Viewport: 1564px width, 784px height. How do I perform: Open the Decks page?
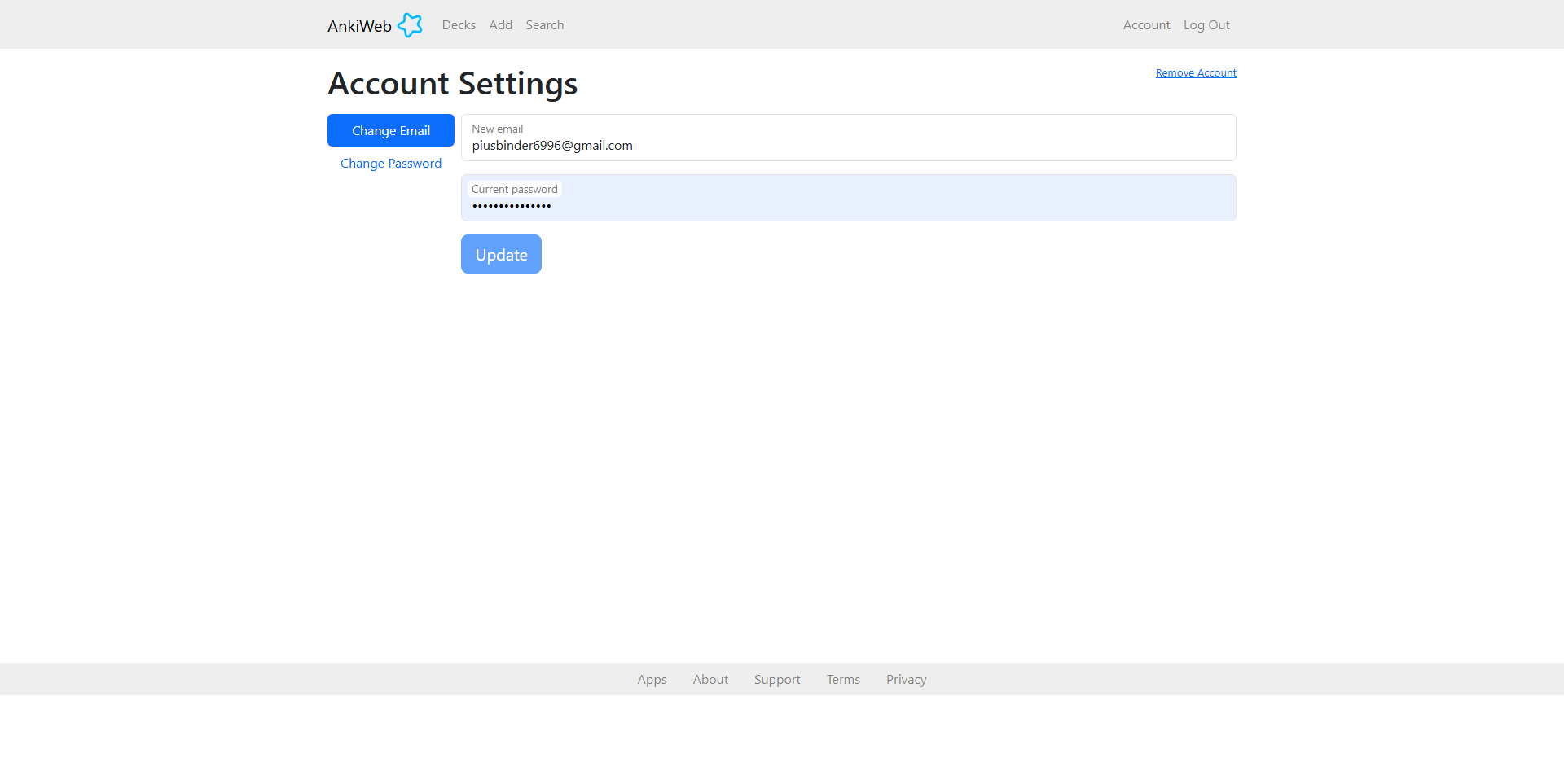459,25
